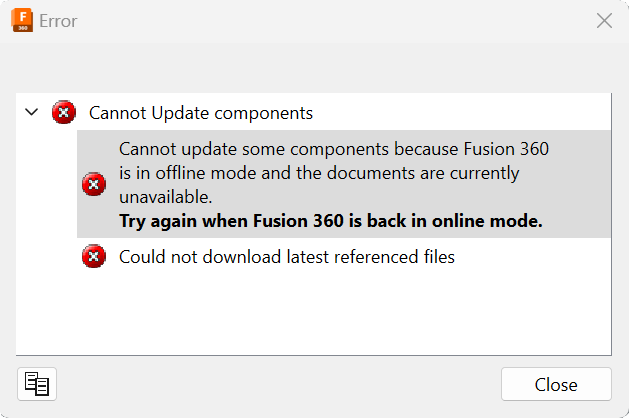Click the line is in offline mode and the documents

[319, 173]
